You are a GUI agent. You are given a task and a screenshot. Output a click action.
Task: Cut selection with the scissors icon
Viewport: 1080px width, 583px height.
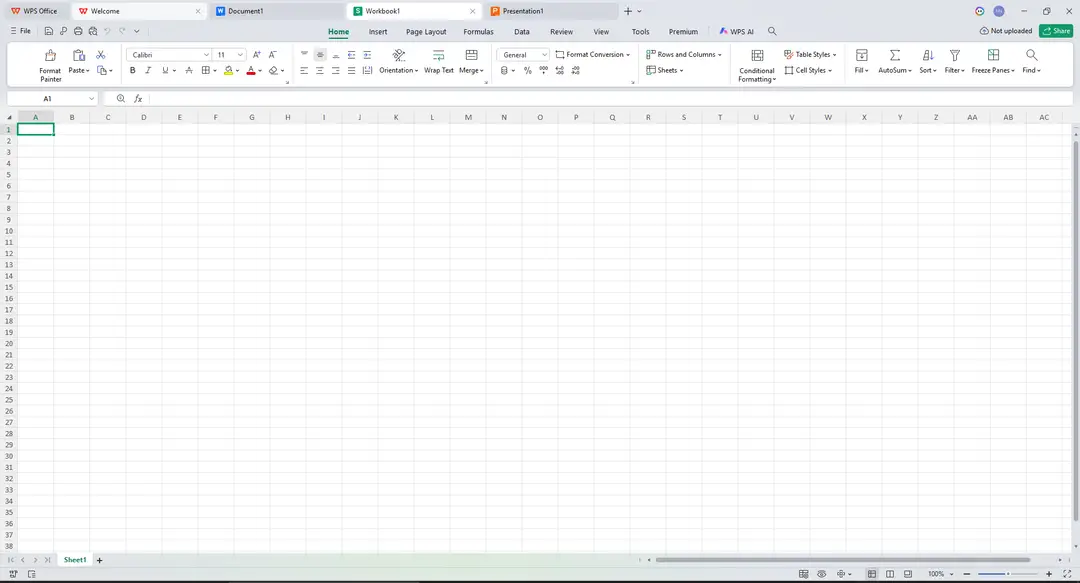[101, 54]
